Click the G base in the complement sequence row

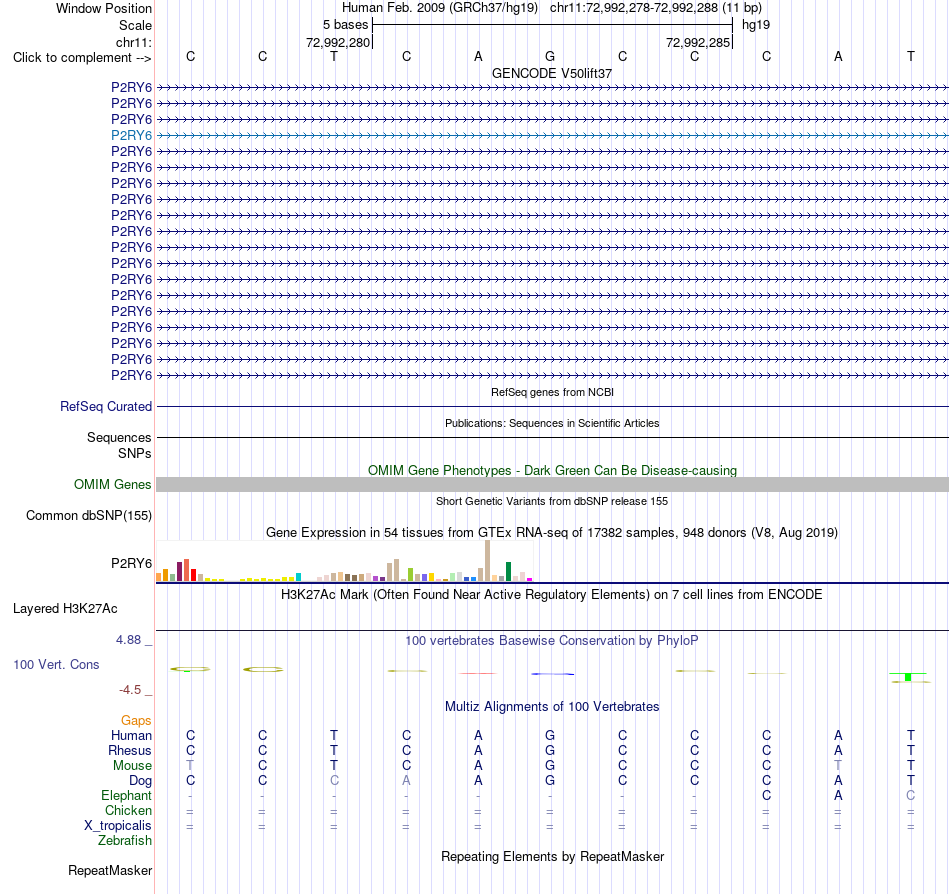tap(550, 56)
